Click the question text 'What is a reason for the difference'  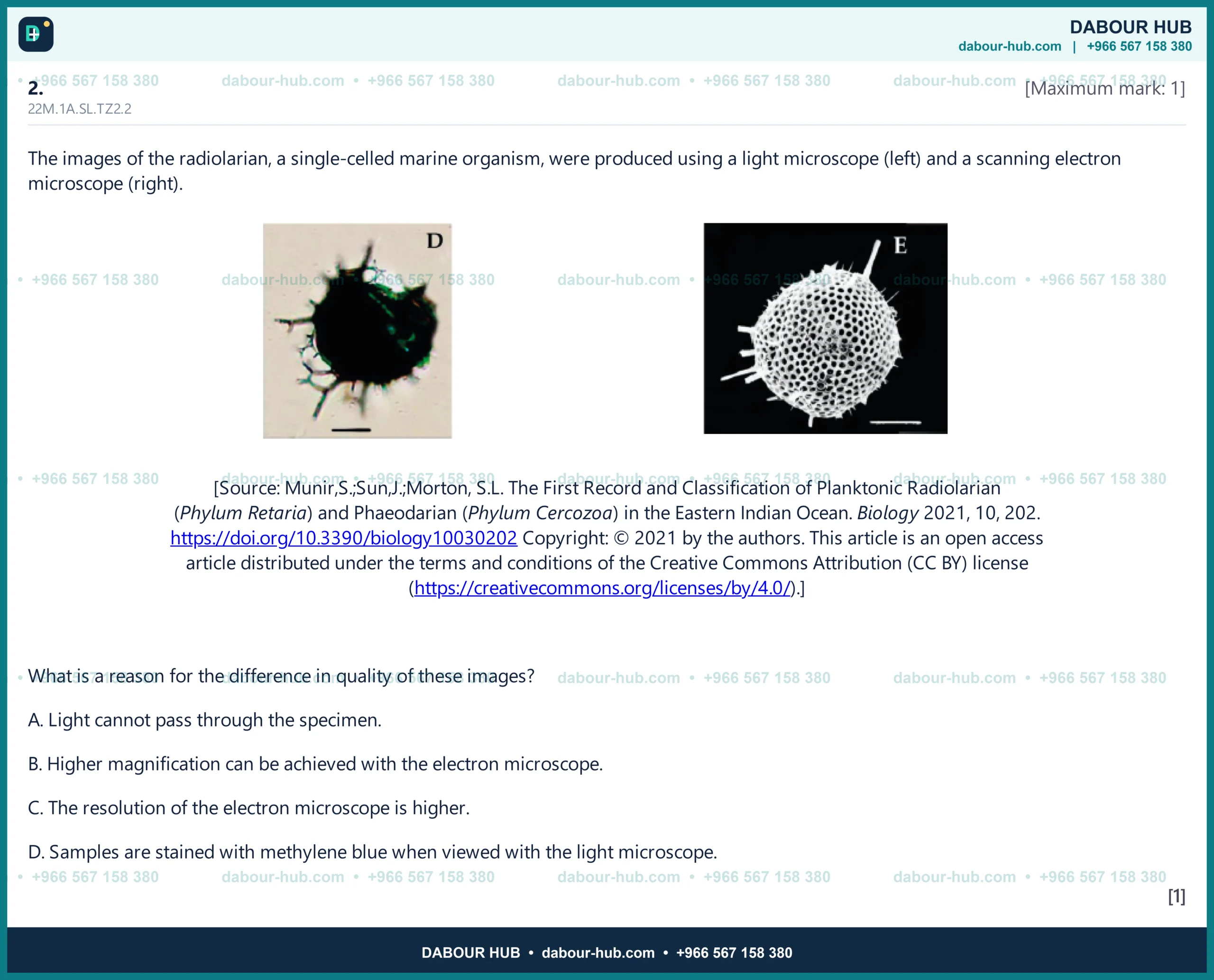pyautogui.click(x=281, y=676)
